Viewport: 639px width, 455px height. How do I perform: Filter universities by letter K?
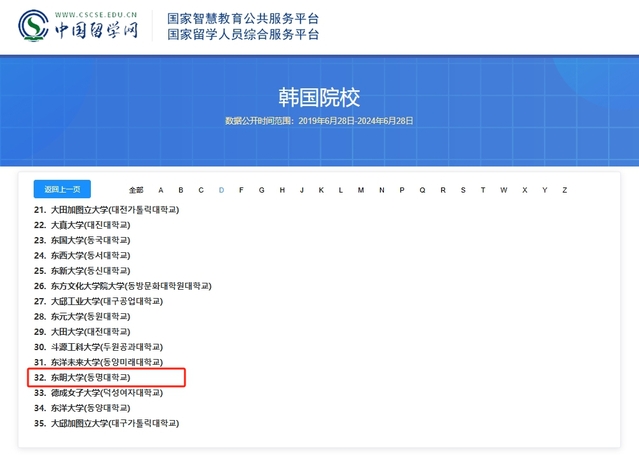coord(322,190)
